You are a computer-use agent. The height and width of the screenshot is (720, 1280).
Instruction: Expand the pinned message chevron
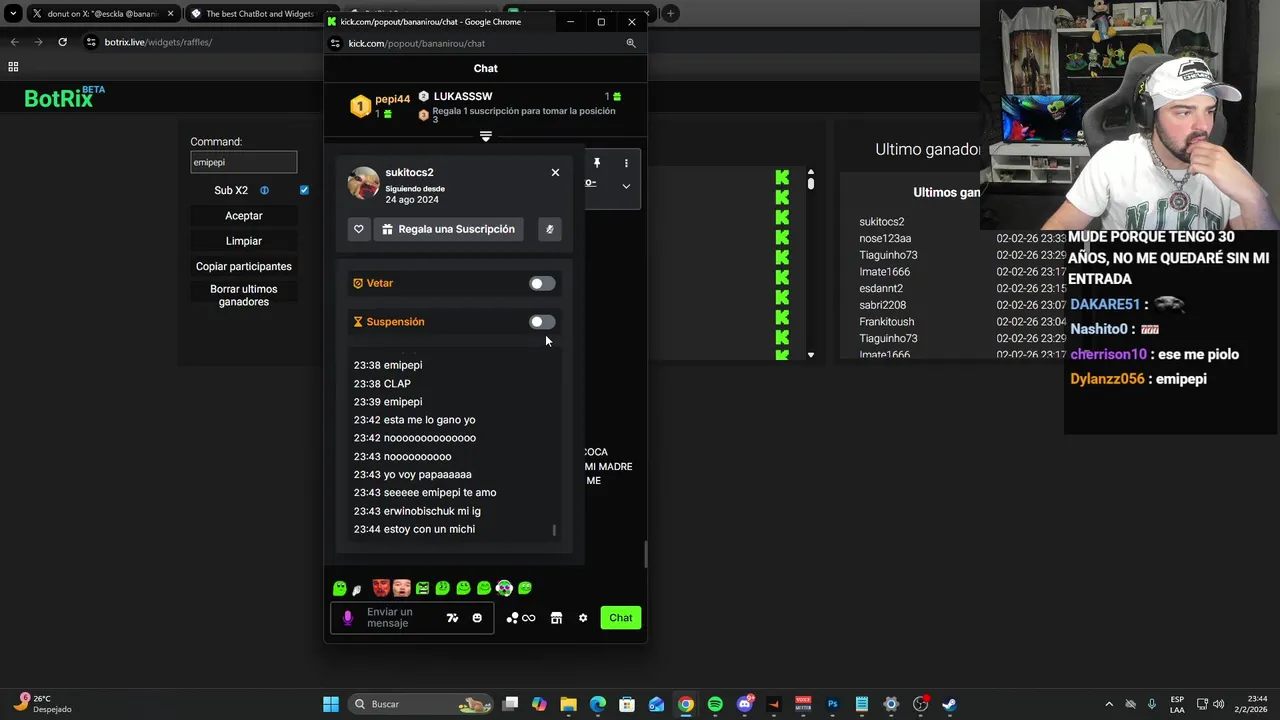626,186
